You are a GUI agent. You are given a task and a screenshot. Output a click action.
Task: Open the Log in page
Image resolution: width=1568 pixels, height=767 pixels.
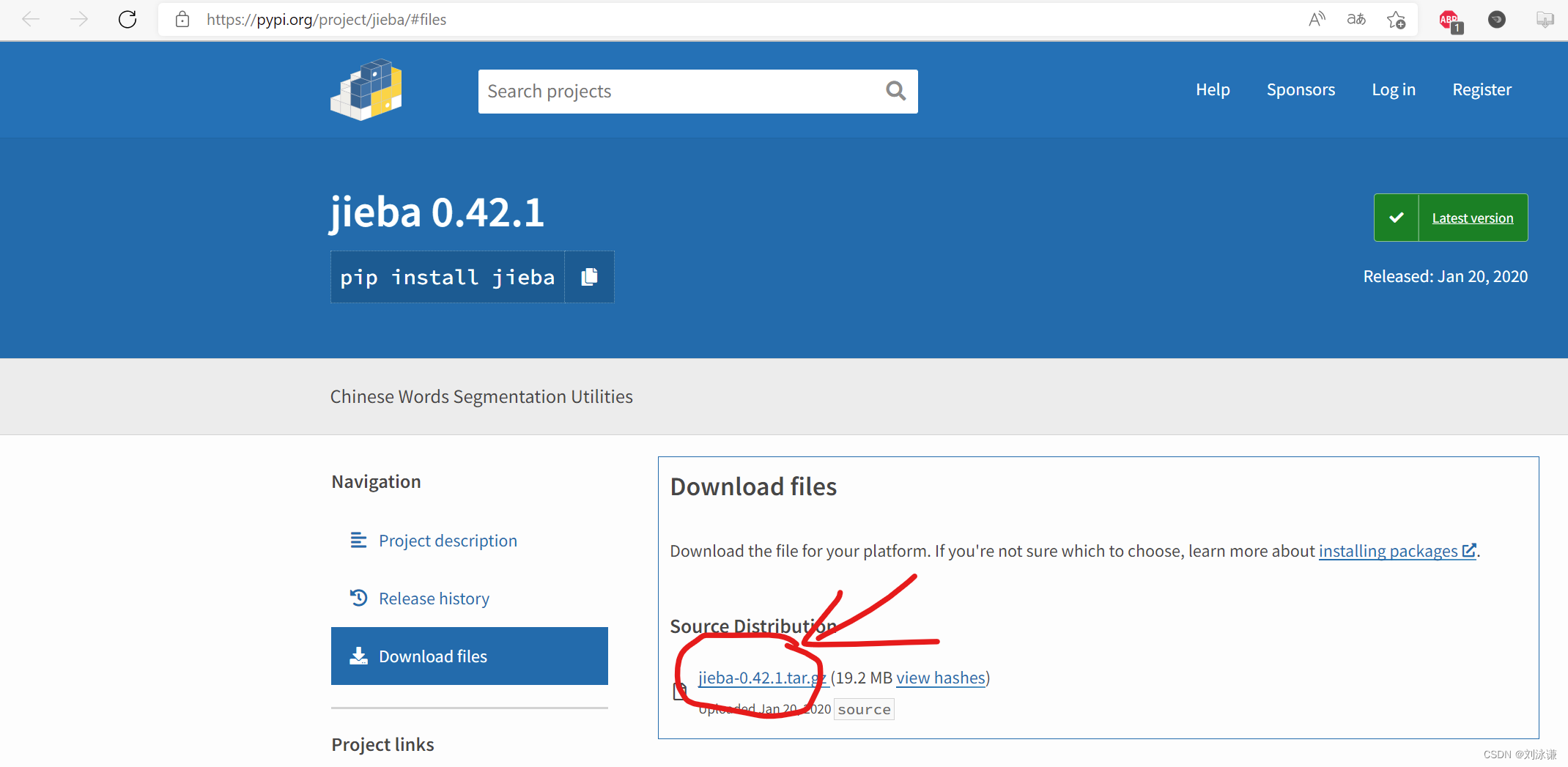pos(1394,90)
